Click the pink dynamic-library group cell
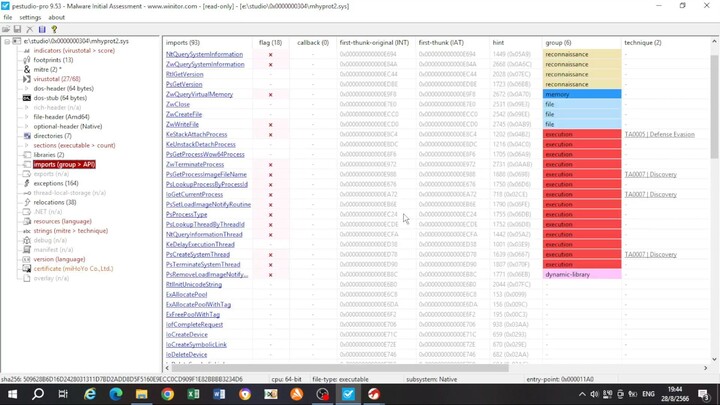The width and height of the screenshot is (720, 405). click(582, 274)
